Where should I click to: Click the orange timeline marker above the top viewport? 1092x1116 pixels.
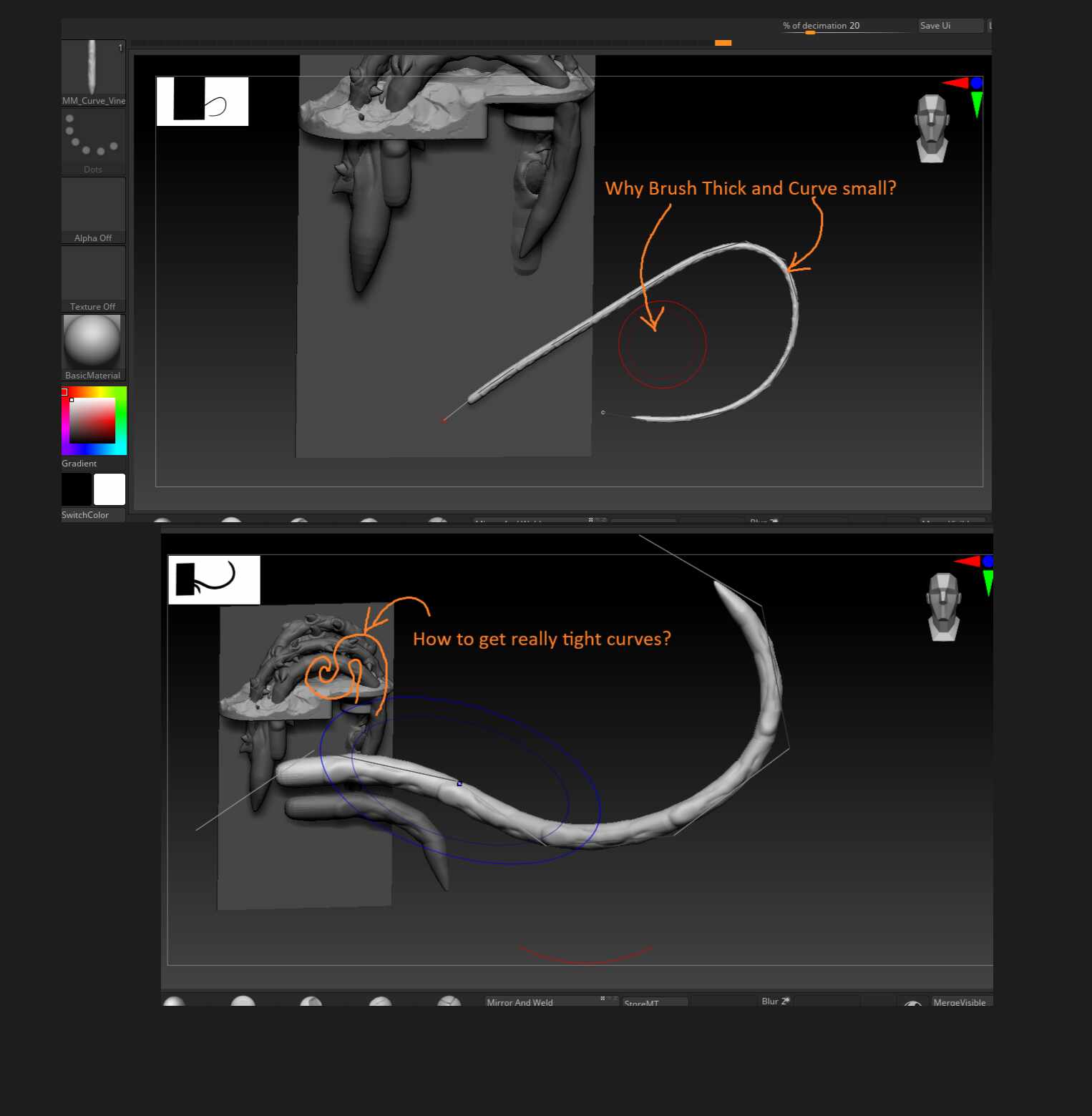[723, 43]
